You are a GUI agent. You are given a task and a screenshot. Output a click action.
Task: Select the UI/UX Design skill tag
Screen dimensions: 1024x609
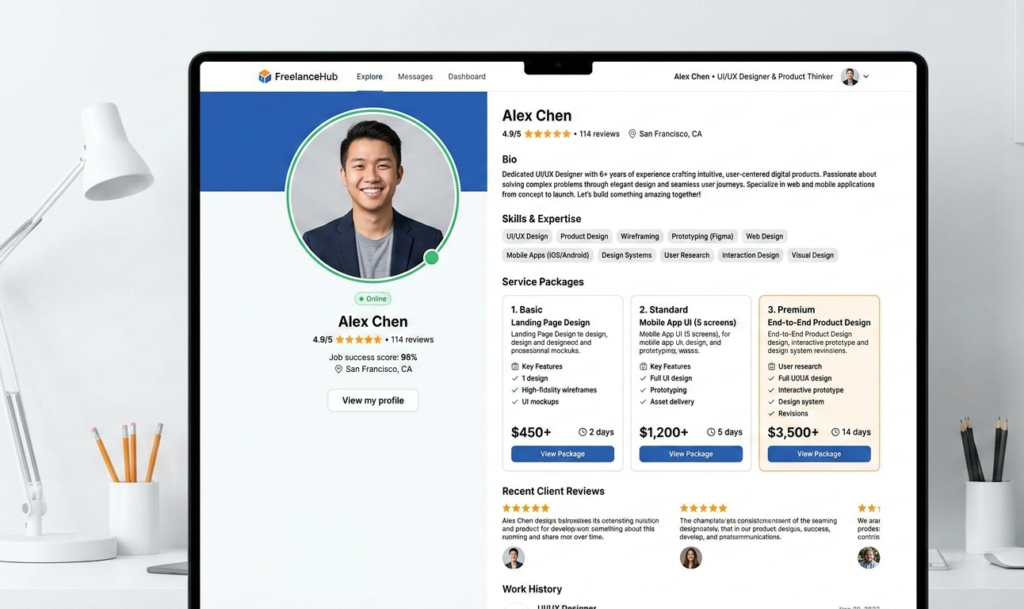tap(527, 237)
